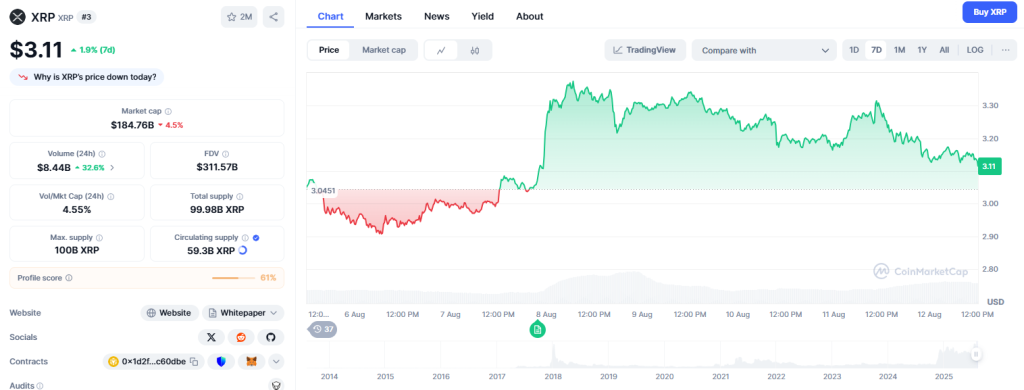Open the Compare with dropdown

pos(764,50)
